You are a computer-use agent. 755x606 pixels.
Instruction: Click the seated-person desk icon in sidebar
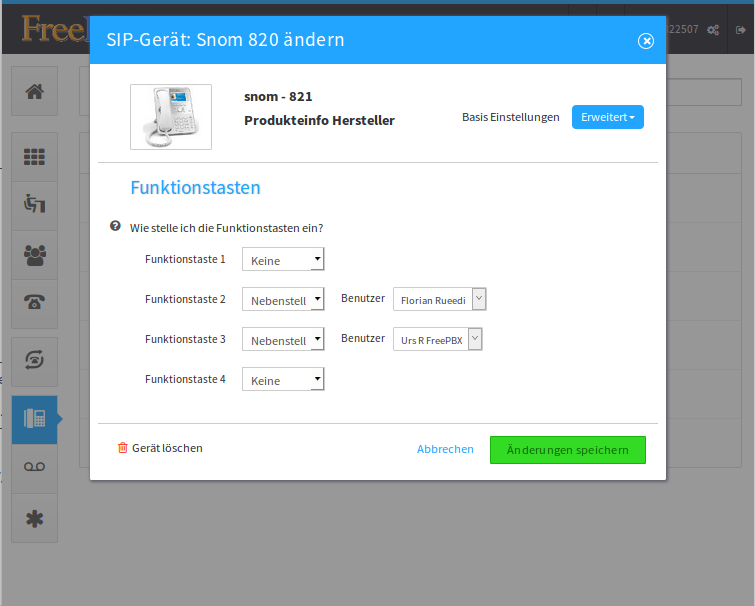coord(34,204)
